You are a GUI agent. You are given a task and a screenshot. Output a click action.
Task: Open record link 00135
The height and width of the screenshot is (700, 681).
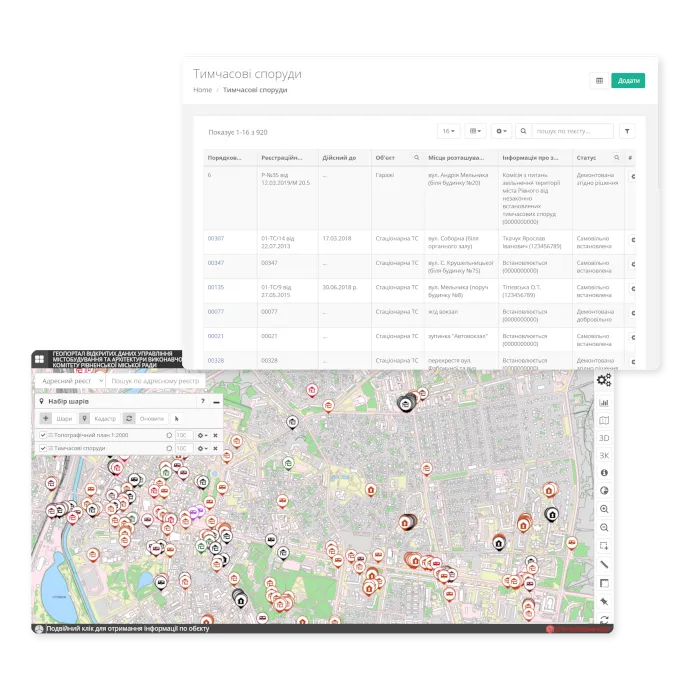(216, 288)
